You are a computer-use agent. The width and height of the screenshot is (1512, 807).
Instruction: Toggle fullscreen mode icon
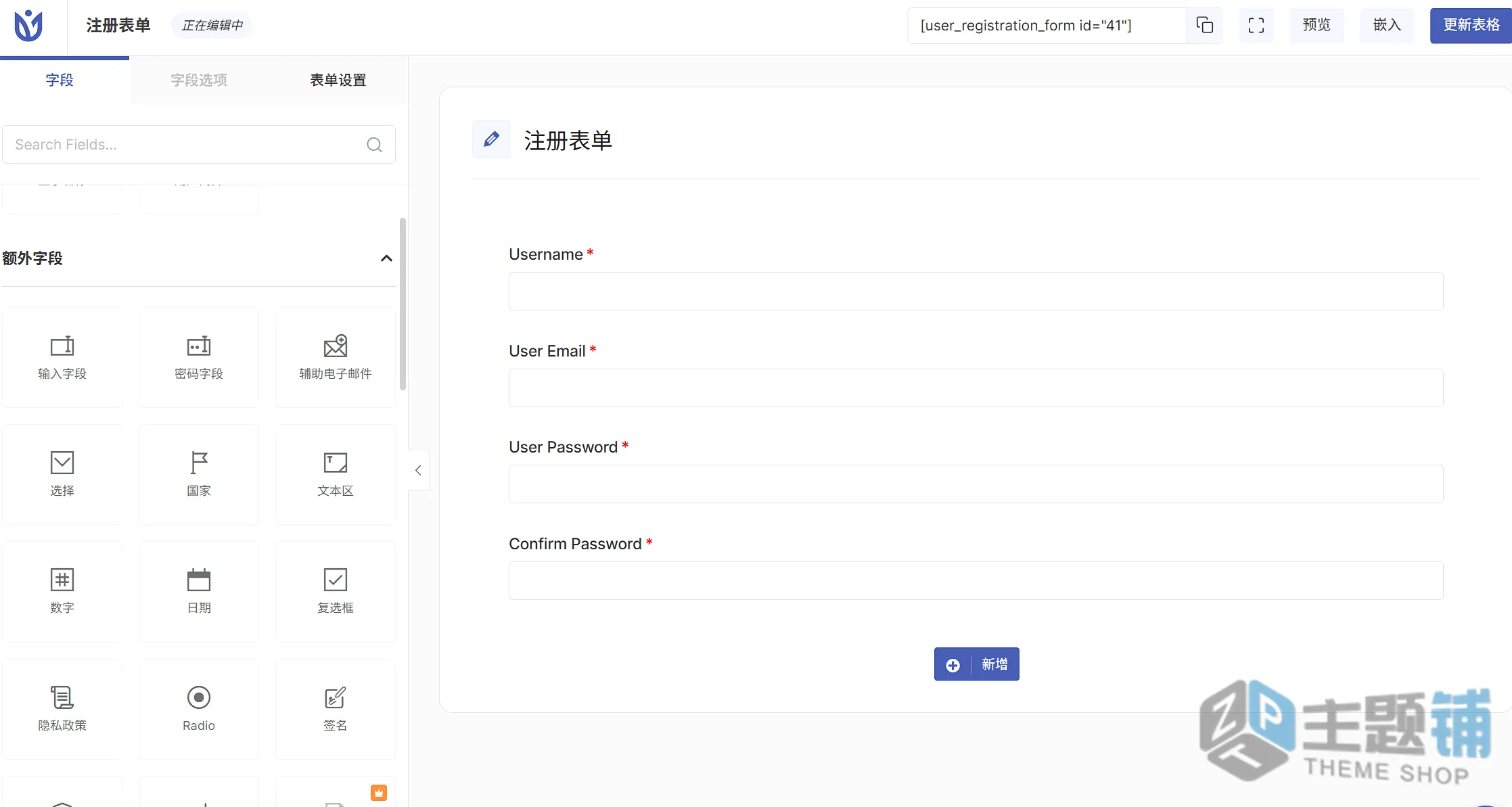click(x=1256, y=26)
